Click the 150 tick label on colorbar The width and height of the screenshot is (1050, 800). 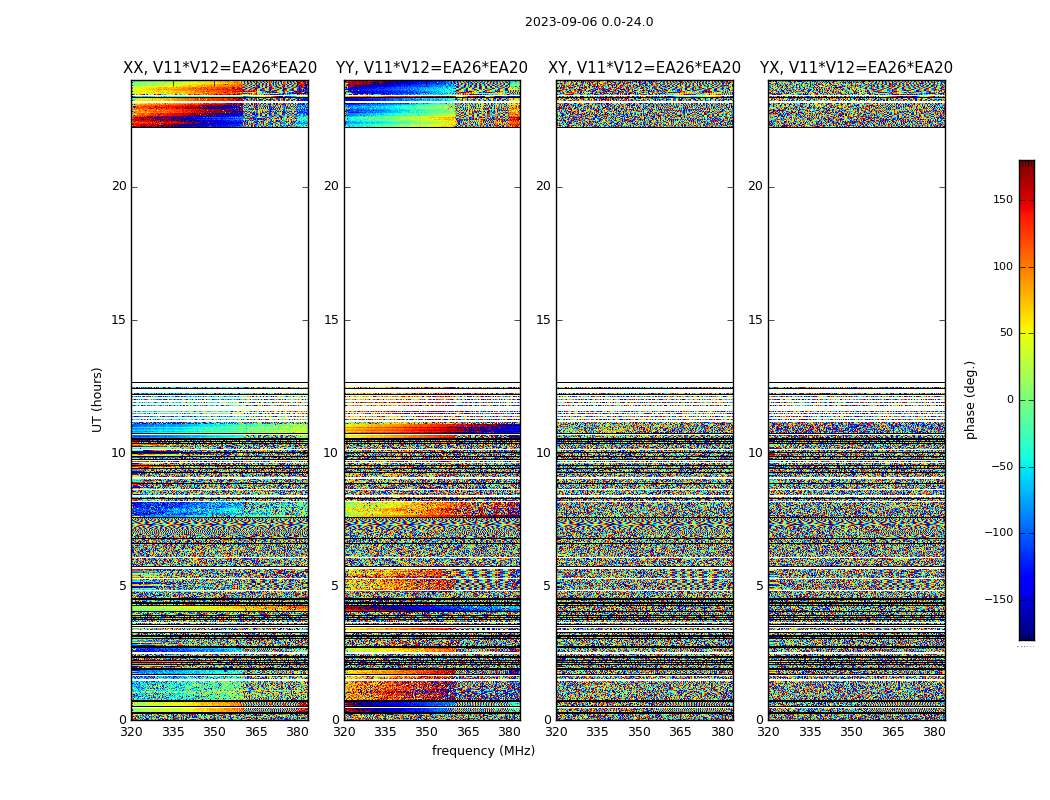point(1003,199)
